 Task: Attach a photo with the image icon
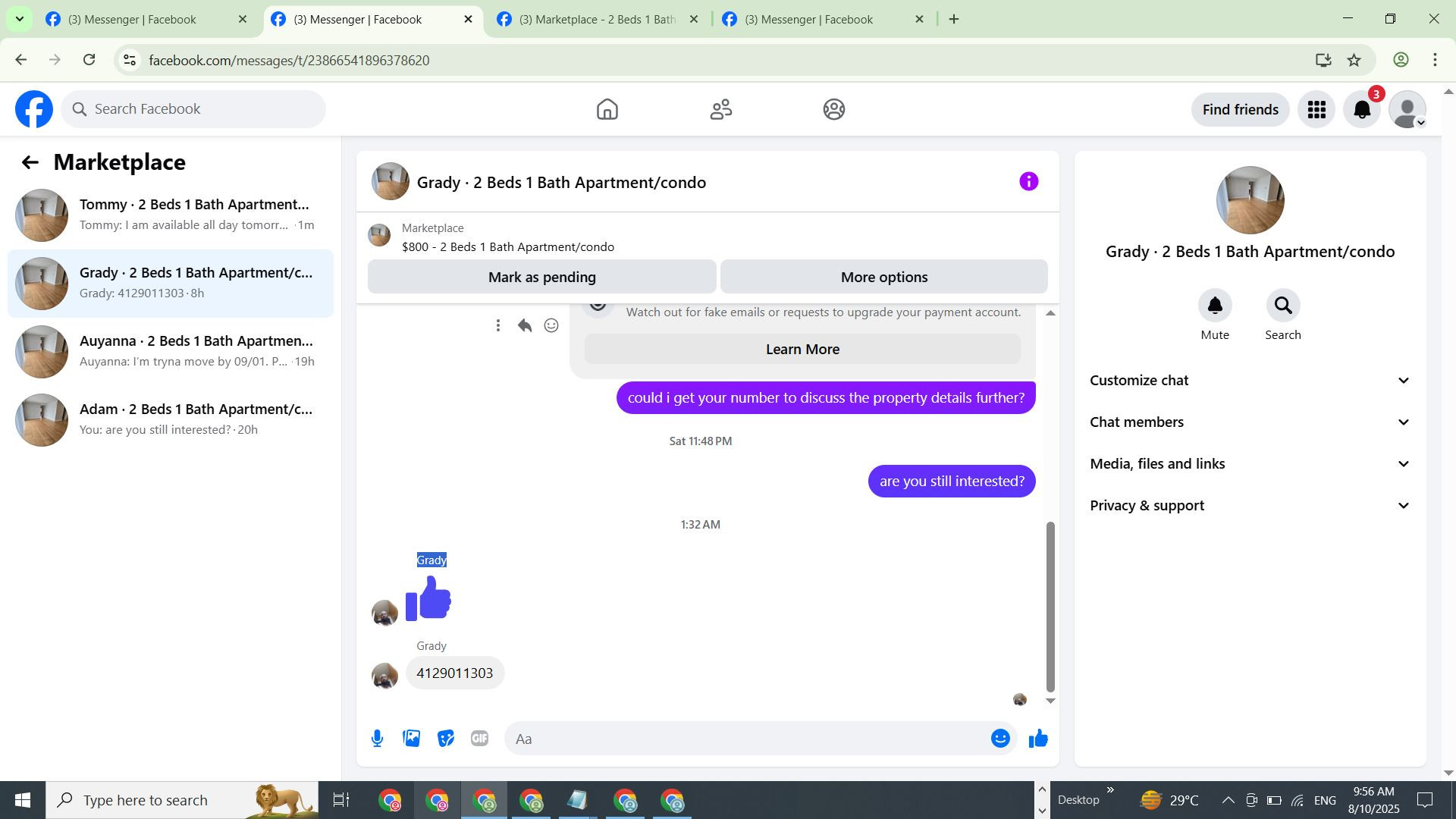tap(412, 739)
